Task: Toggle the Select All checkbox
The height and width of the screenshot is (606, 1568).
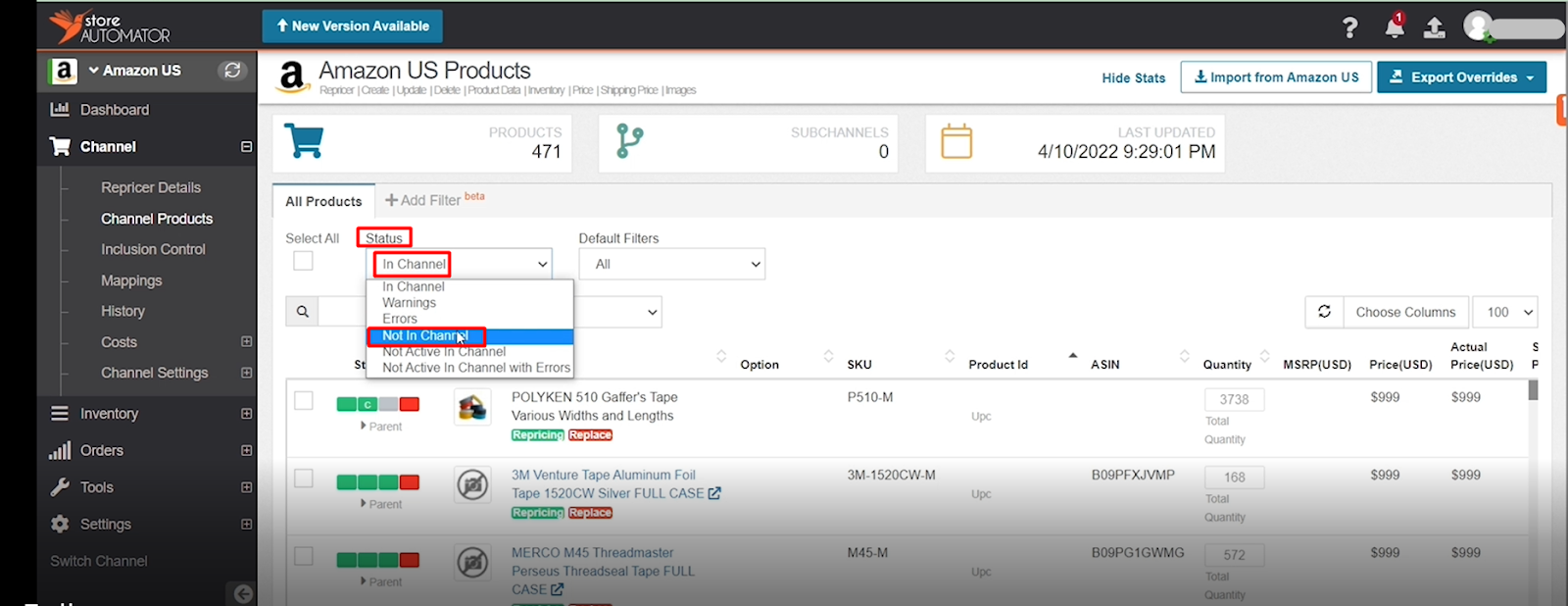Action: 303,261
